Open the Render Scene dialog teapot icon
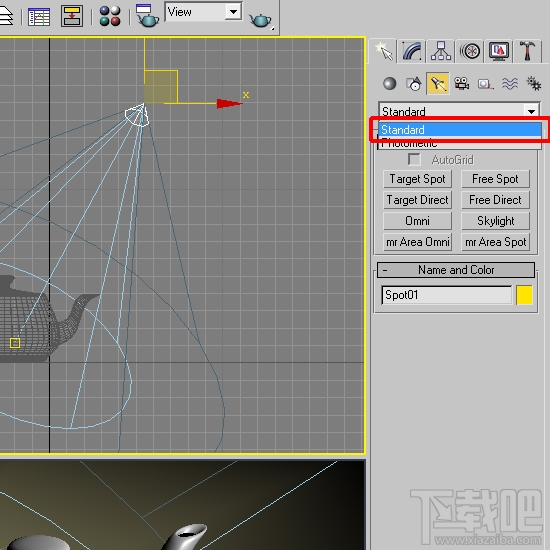Image resolution: width=550 pixels, height=550 pixels. (147, 15)
